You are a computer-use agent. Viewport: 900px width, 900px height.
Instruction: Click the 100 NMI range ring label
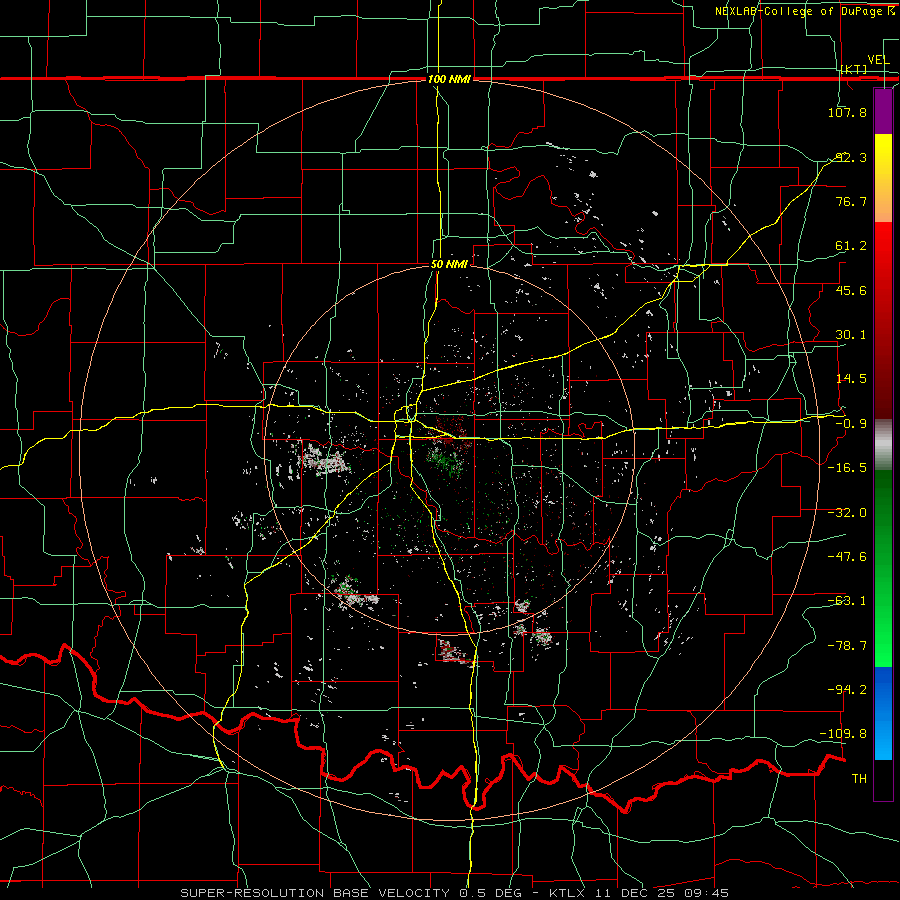[x=449, y=79]
